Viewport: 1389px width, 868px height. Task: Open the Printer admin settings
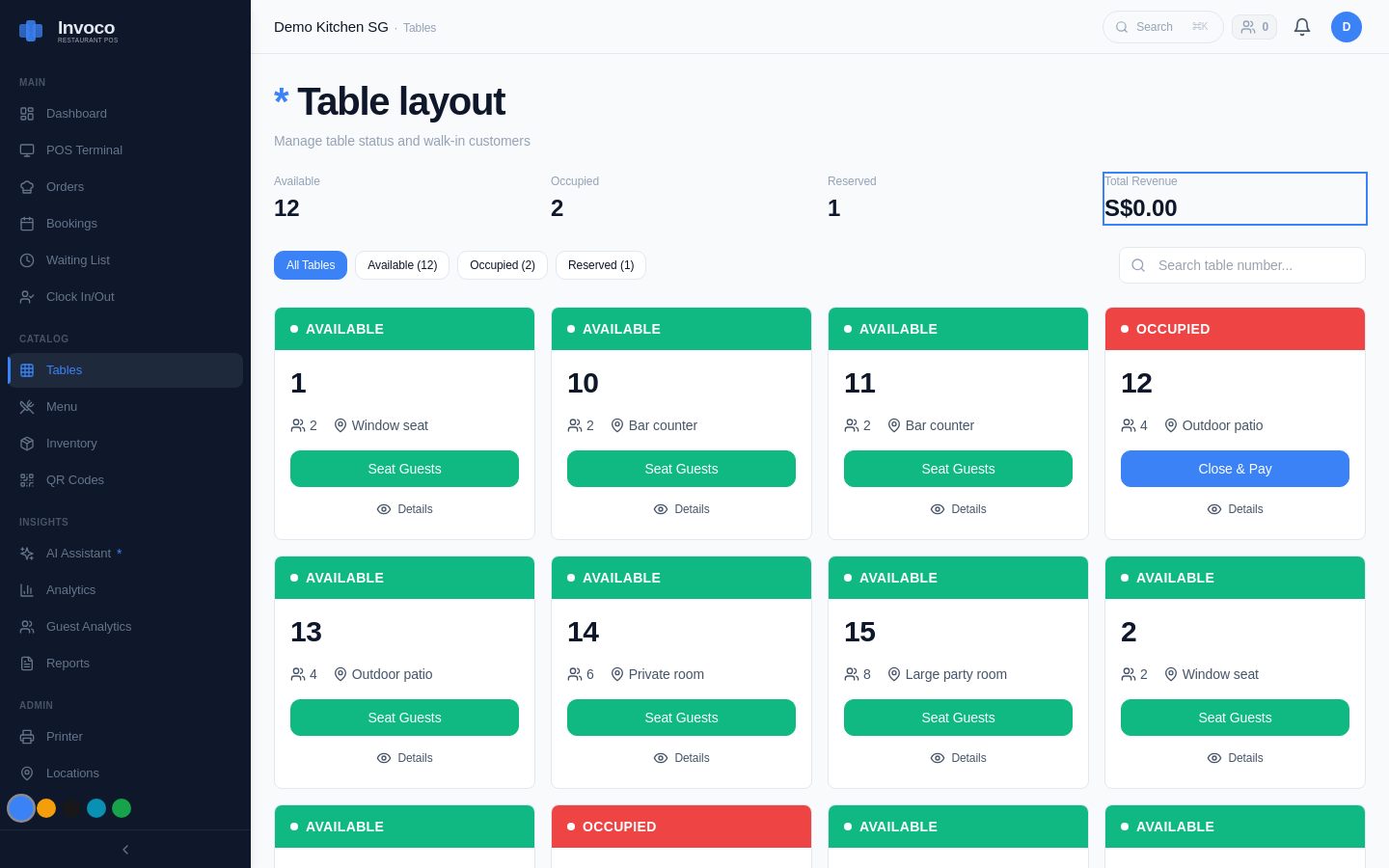(x=64, y=736)
